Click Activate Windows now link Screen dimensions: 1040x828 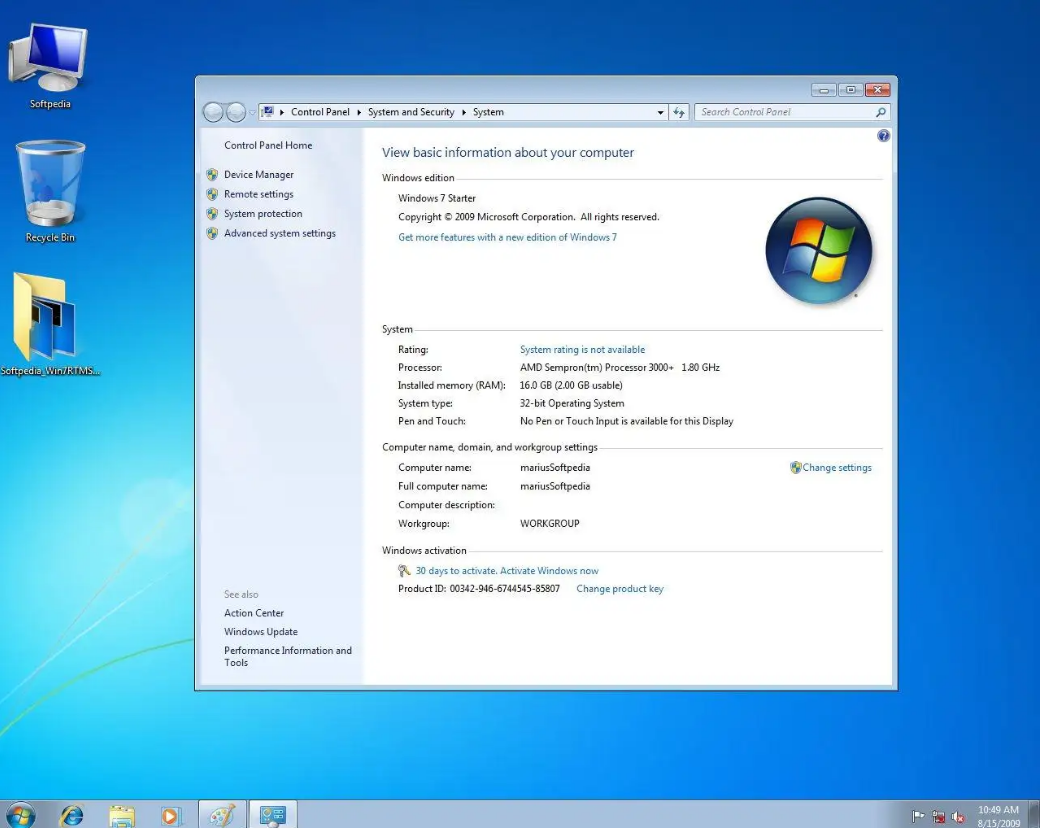click(x=549, y=571)
